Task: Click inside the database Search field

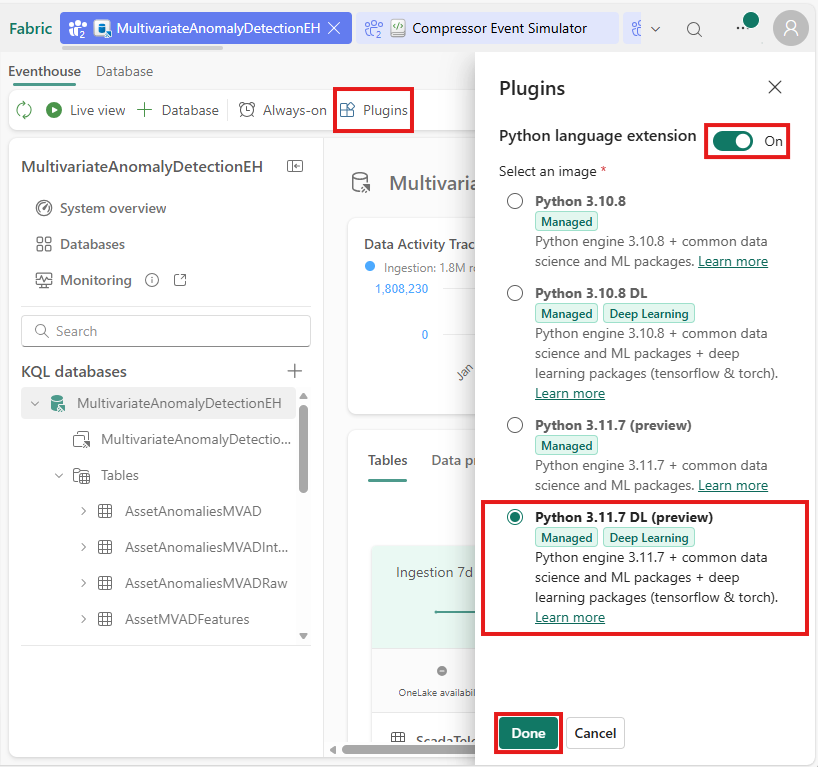Action: [165, 330]
